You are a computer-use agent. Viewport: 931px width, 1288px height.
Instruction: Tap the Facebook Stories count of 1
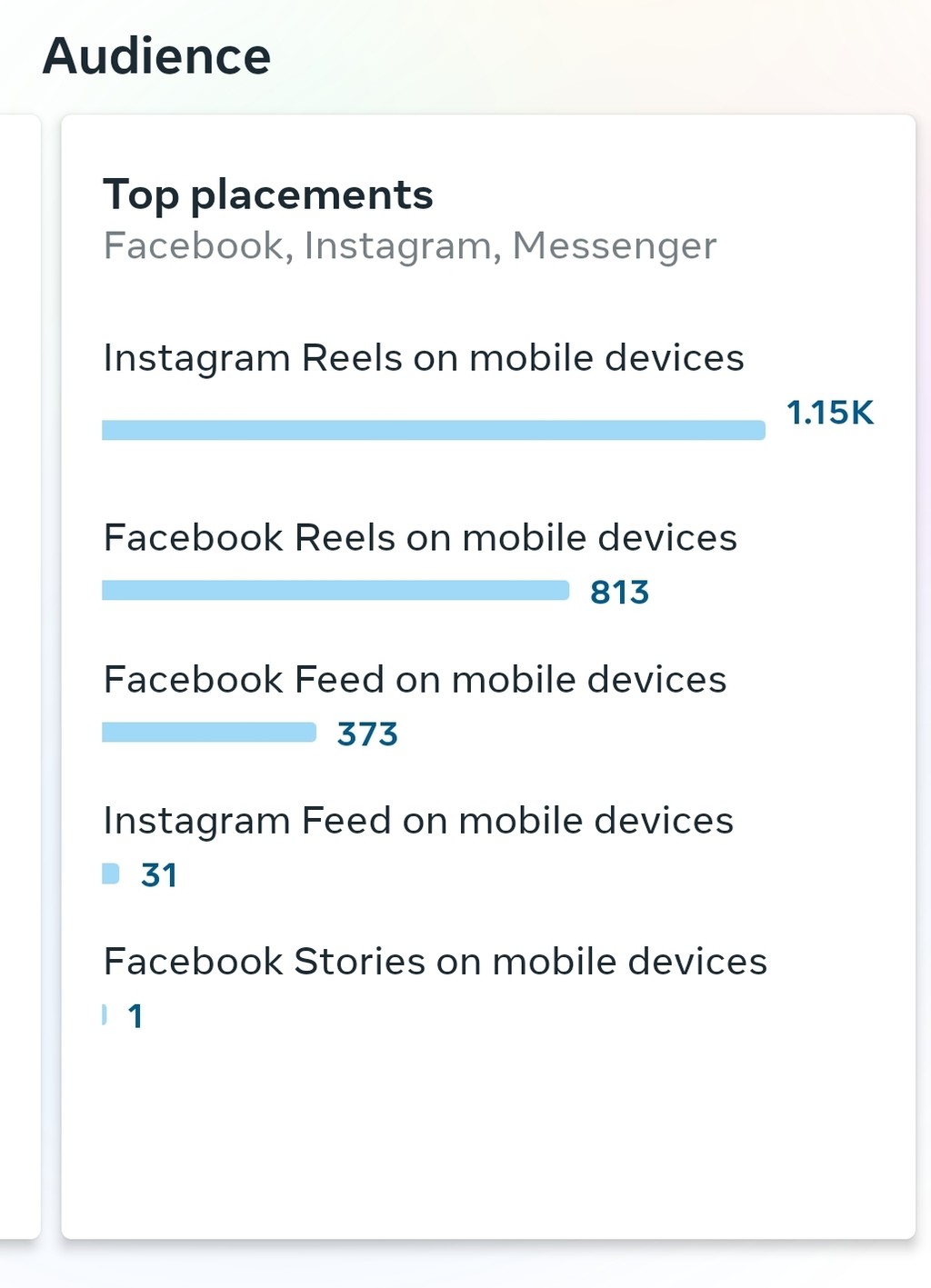coord(135,1016)
